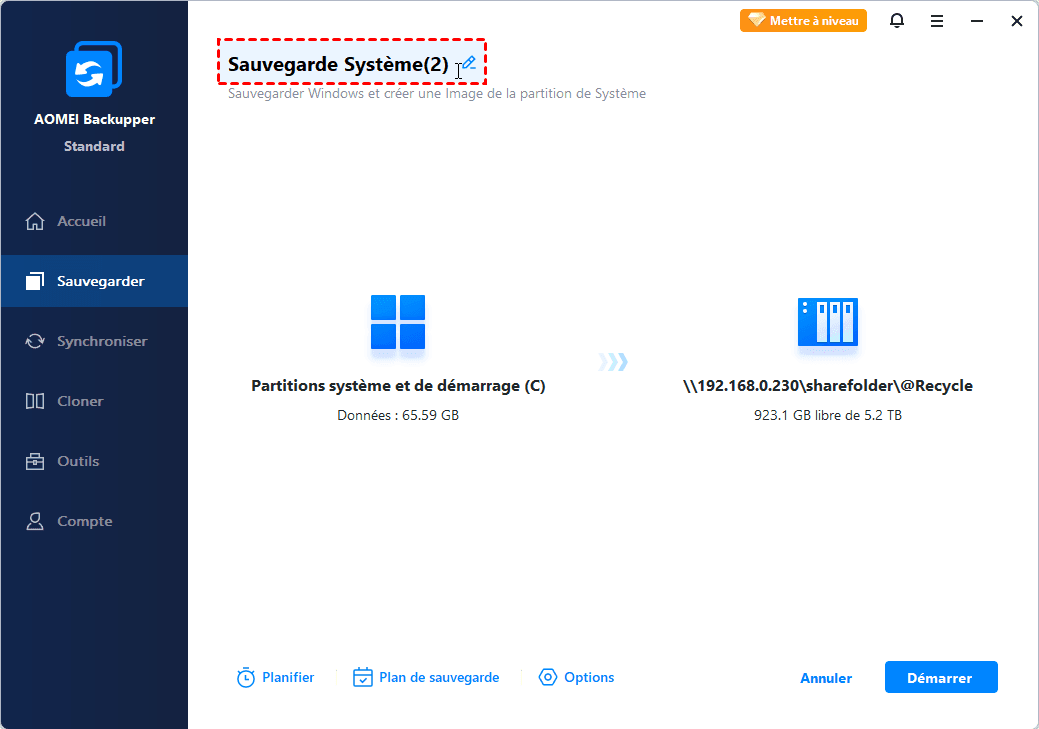Image resolution: width=1039 pixels, height=729 pixels.
Task: Open the Outils toolbox section
Action: pyautogui.click(x=94, y=461)
